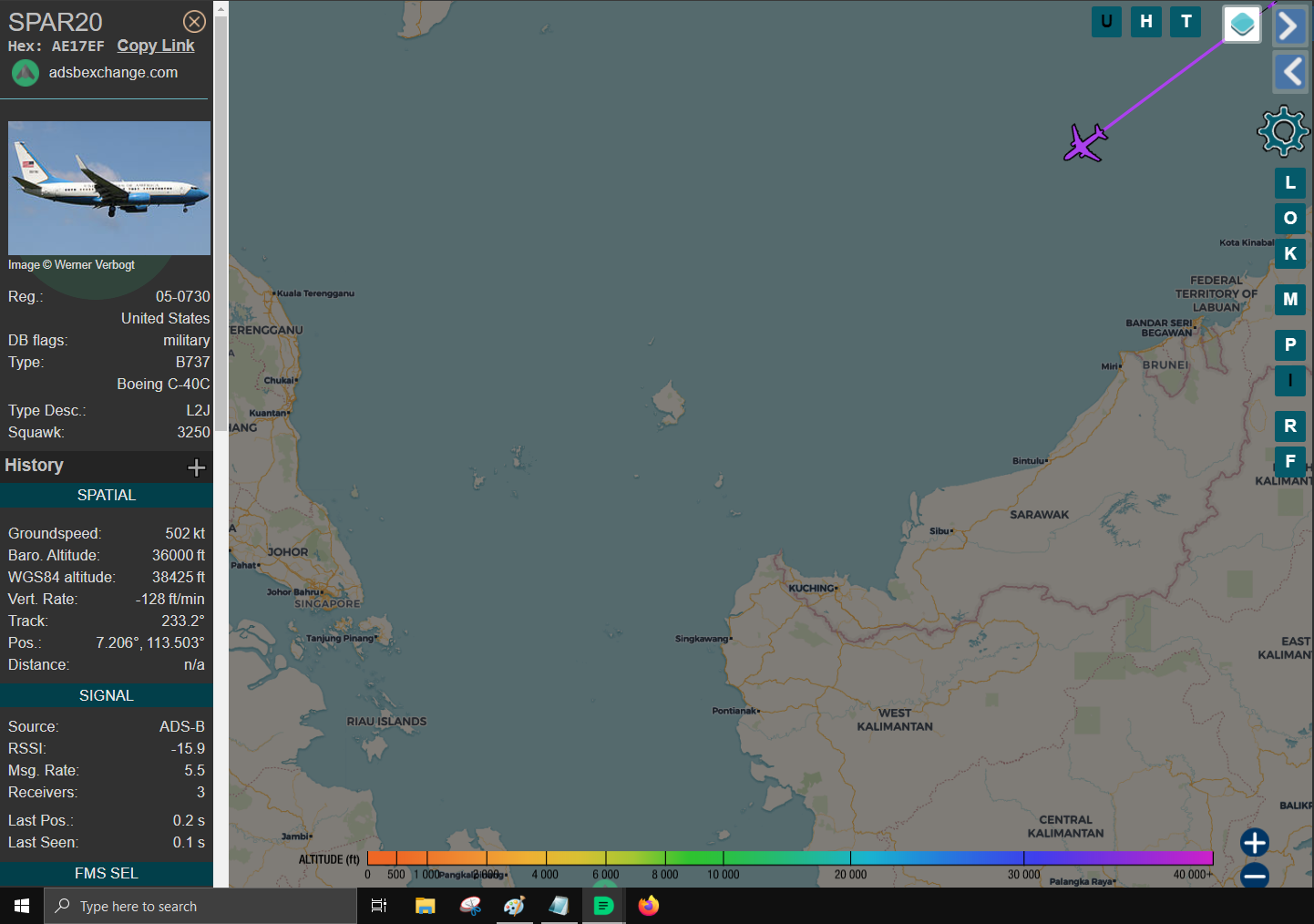
Task: Click the RSSI value -15.9
Action: click(x=188, y=749)
